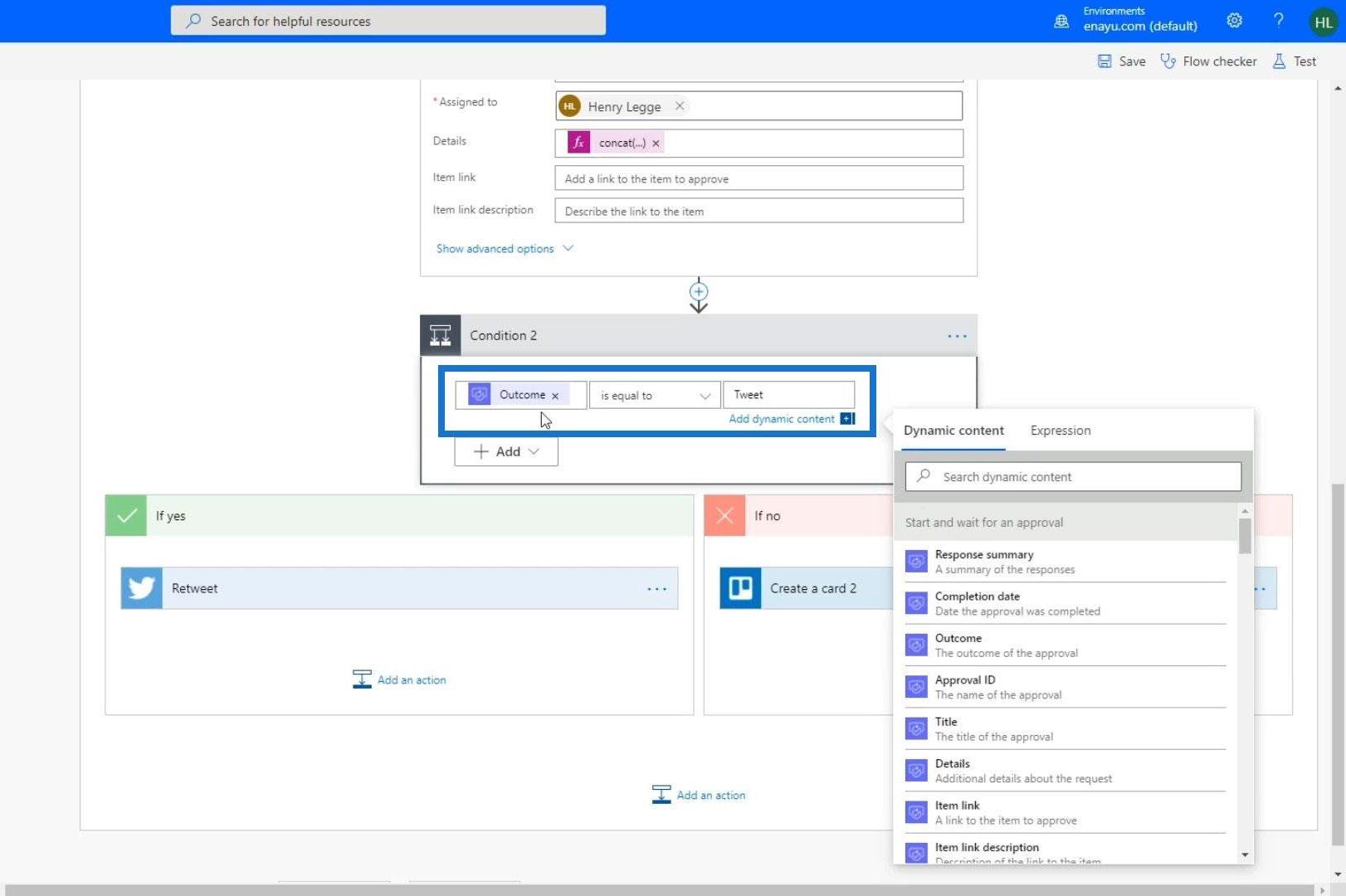
Task: Click the Save button
Action: click(x=1121, y=61)
